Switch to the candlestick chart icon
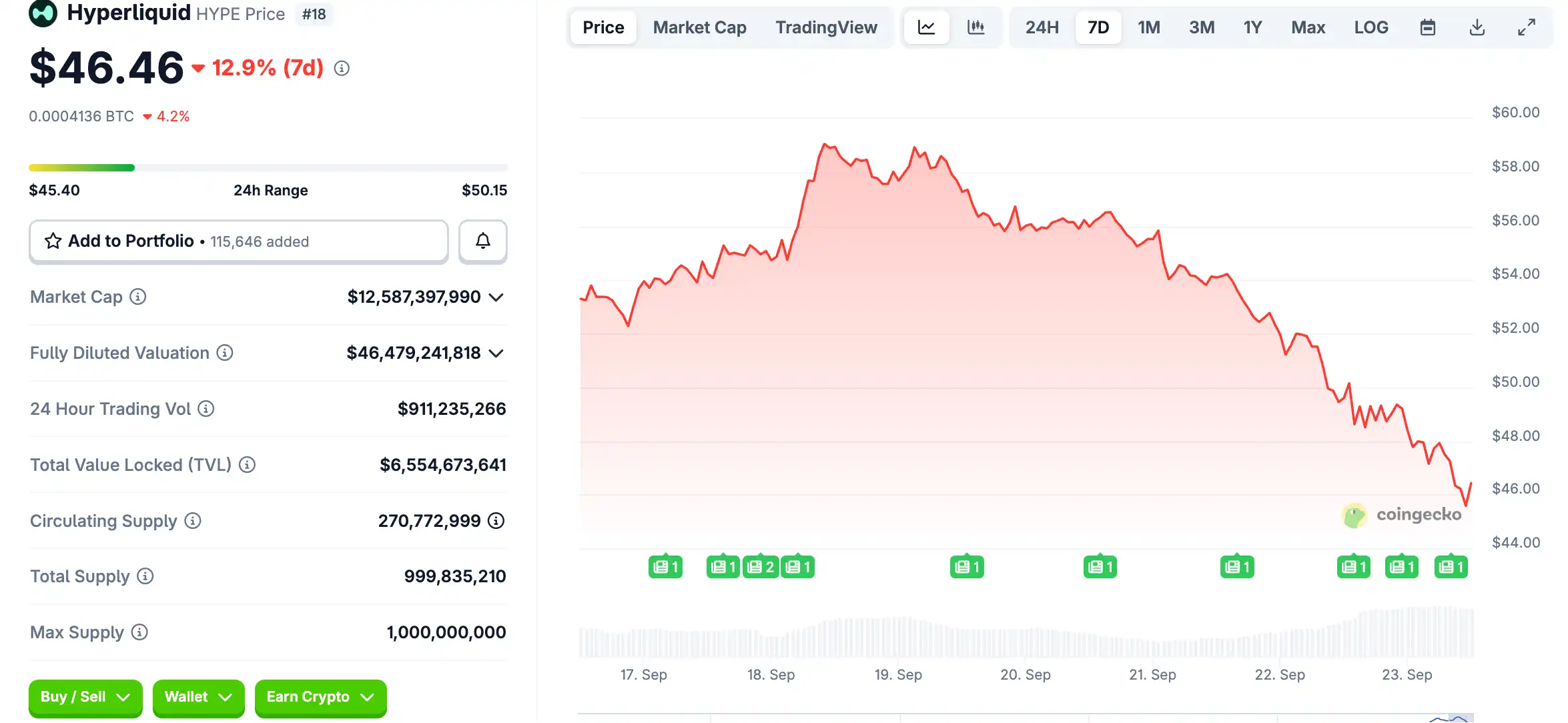The width and height of the screenshot is (1568, 723). 975,27
